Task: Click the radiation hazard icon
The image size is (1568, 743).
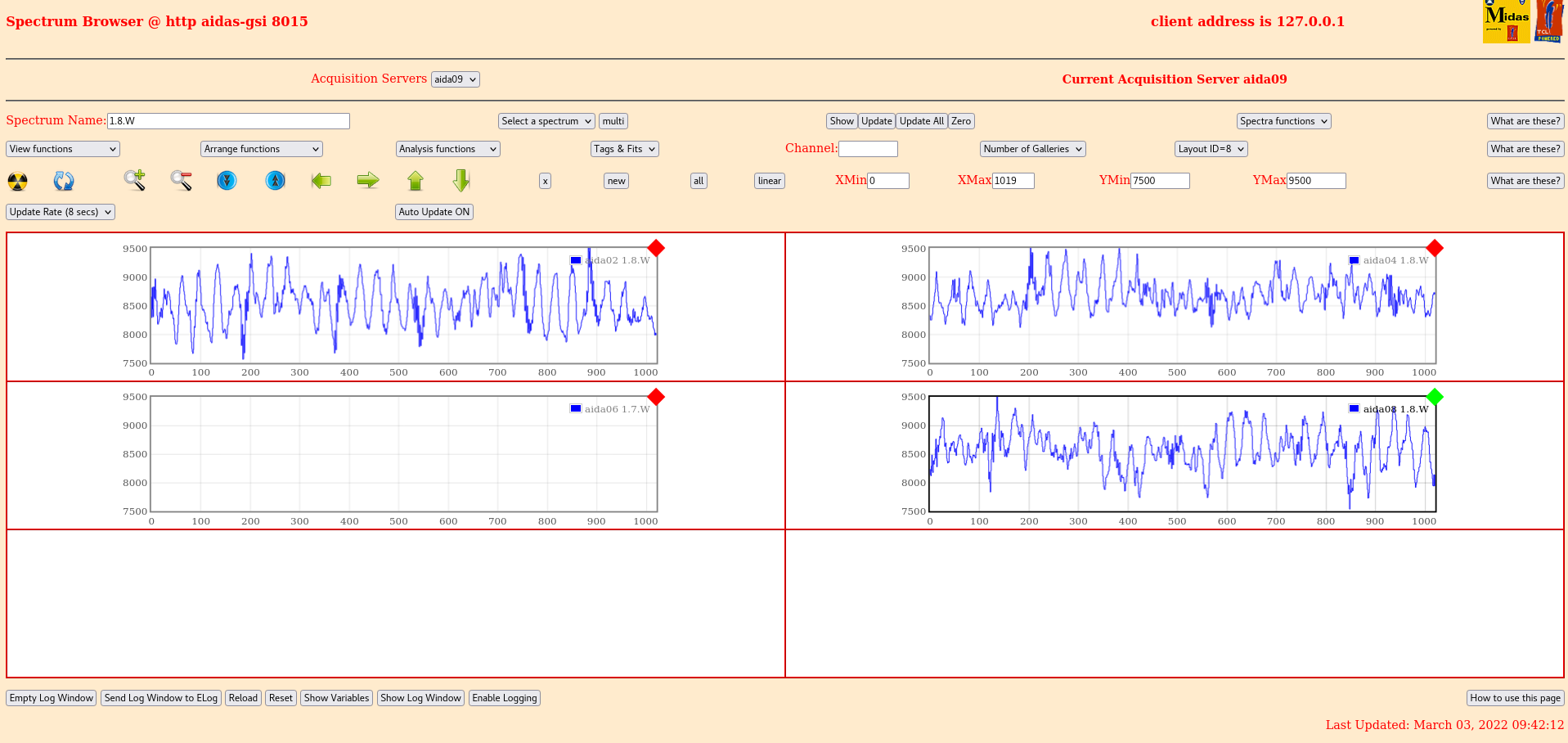Action: (x=17, y=181)
